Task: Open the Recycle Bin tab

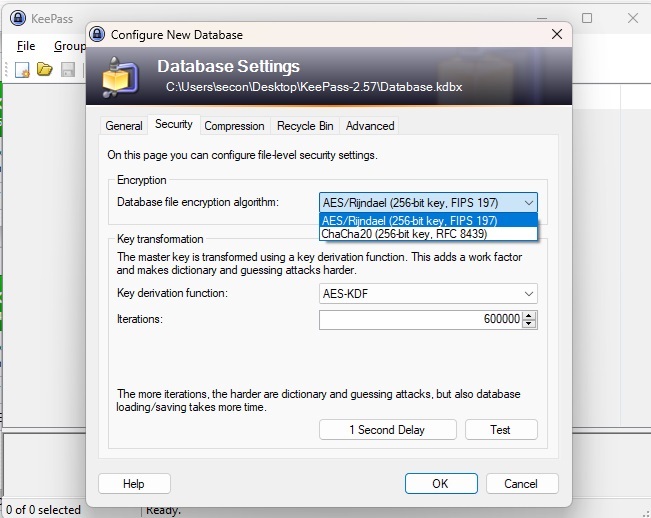Action: (305, 126)
